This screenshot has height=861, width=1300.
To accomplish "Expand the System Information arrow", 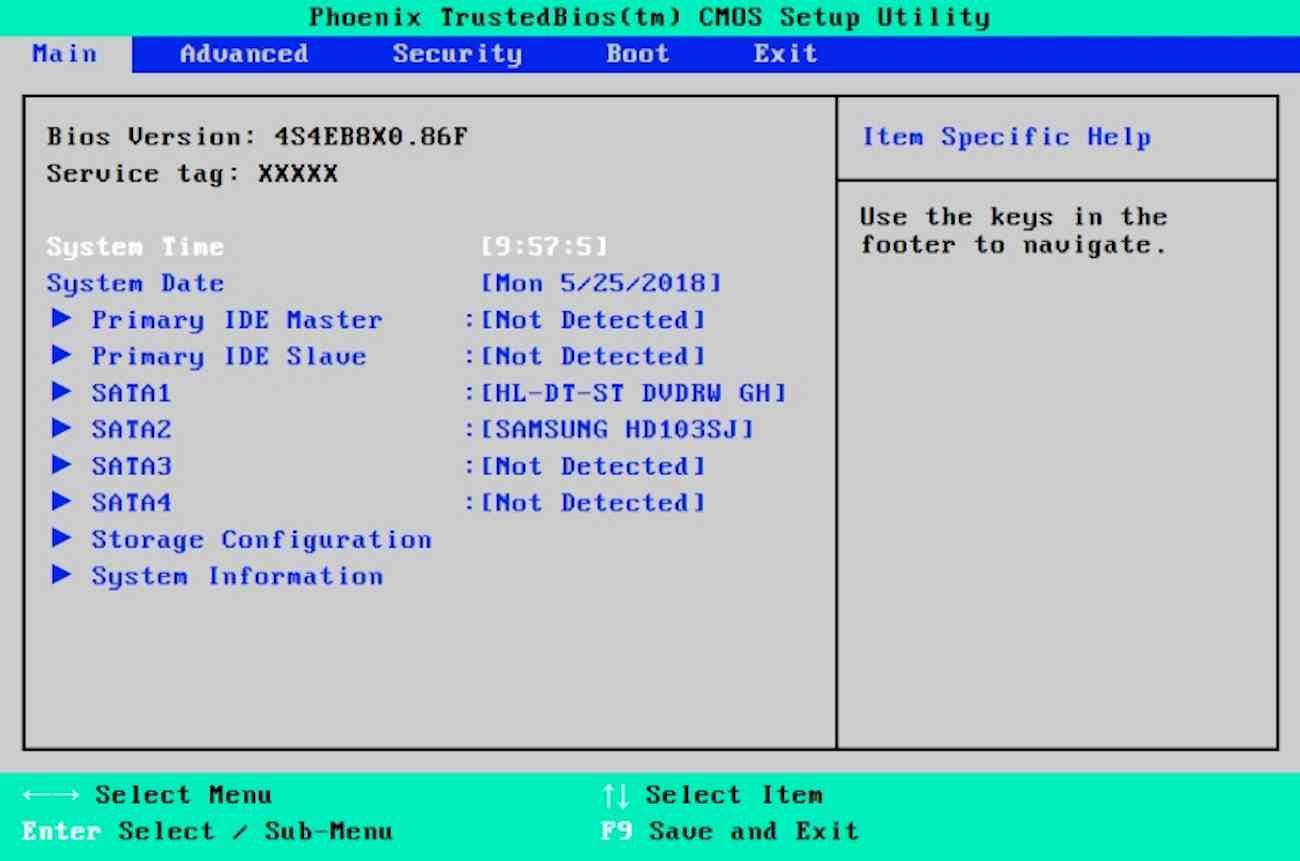I will pos(62,576).
